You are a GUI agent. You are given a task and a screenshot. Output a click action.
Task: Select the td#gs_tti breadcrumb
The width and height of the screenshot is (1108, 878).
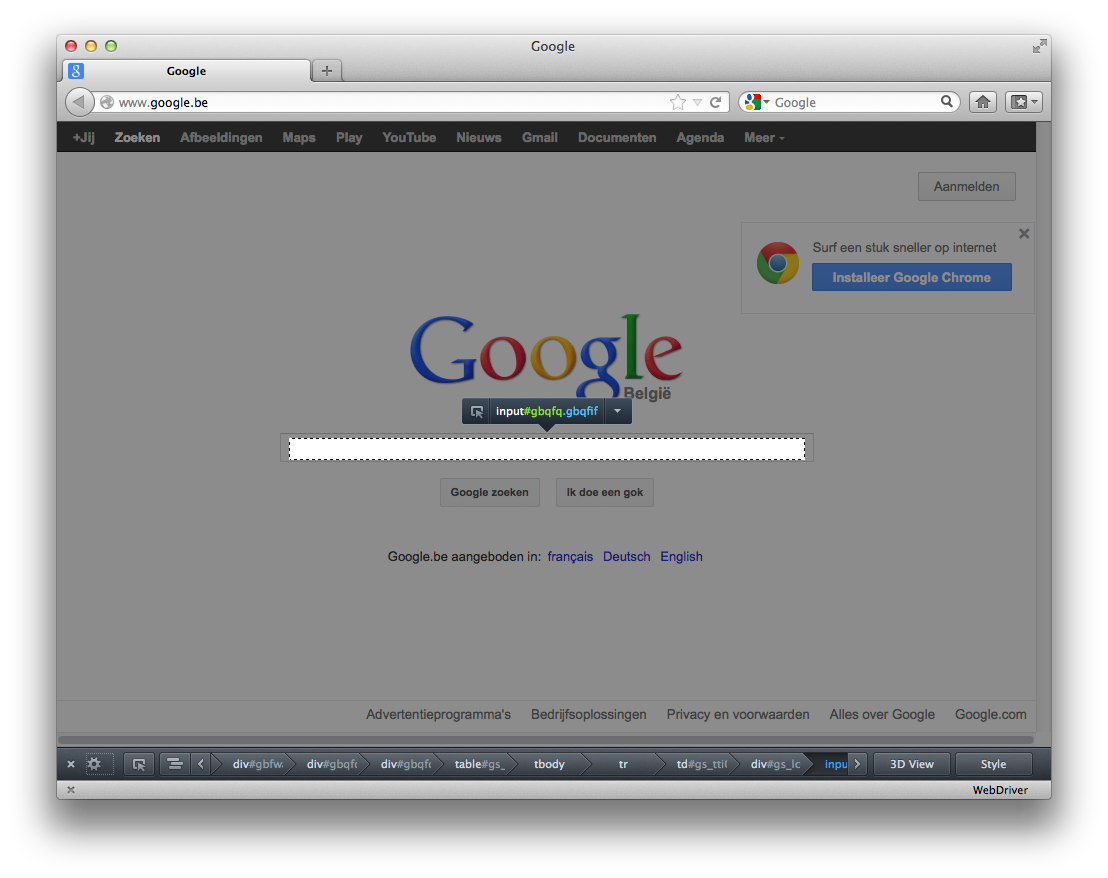pyautogui.click(x=701, y=764)
